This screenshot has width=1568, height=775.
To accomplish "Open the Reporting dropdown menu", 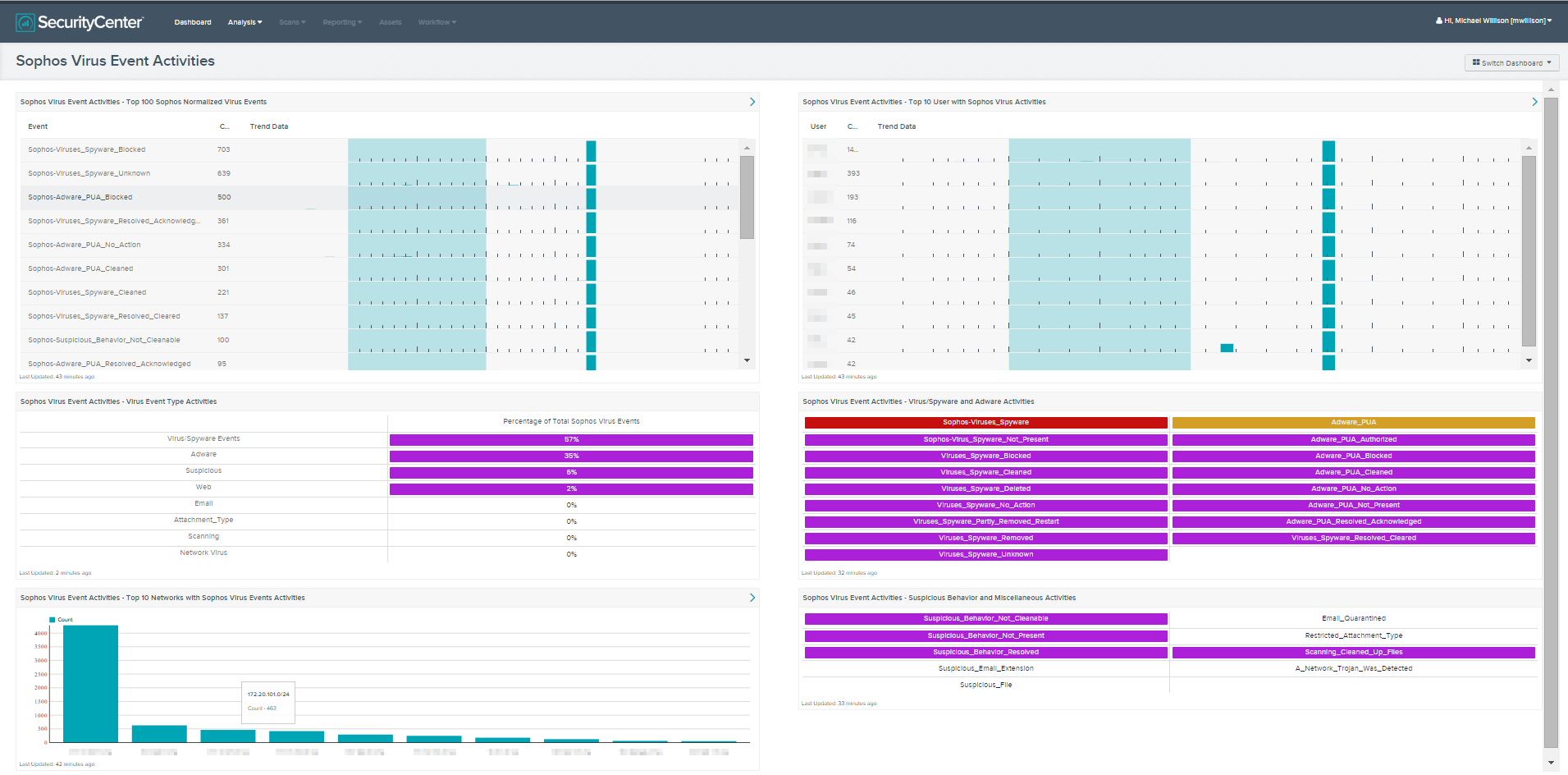I will click(342, 22).
